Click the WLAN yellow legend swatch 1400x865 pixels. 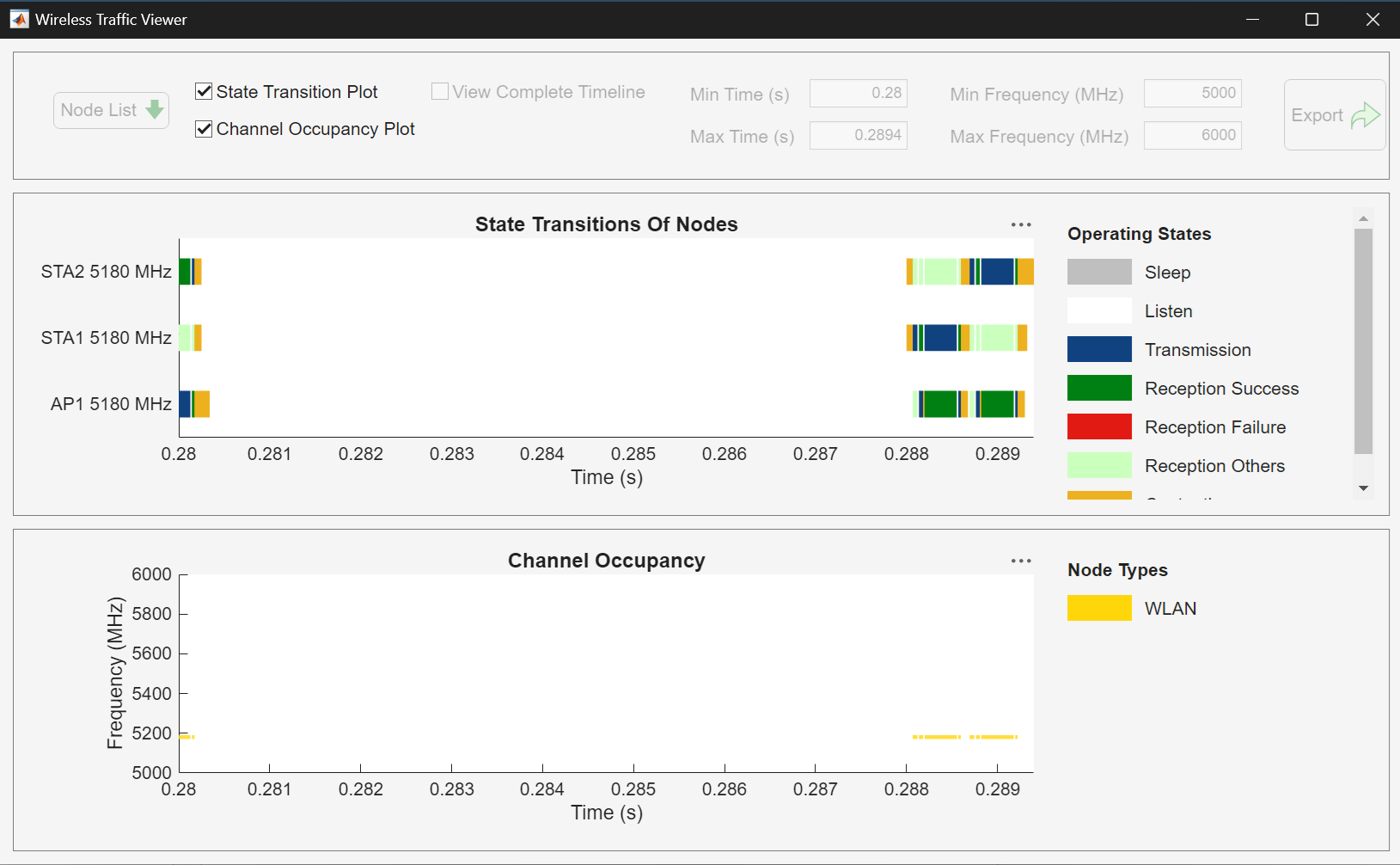coord(1099,608)
